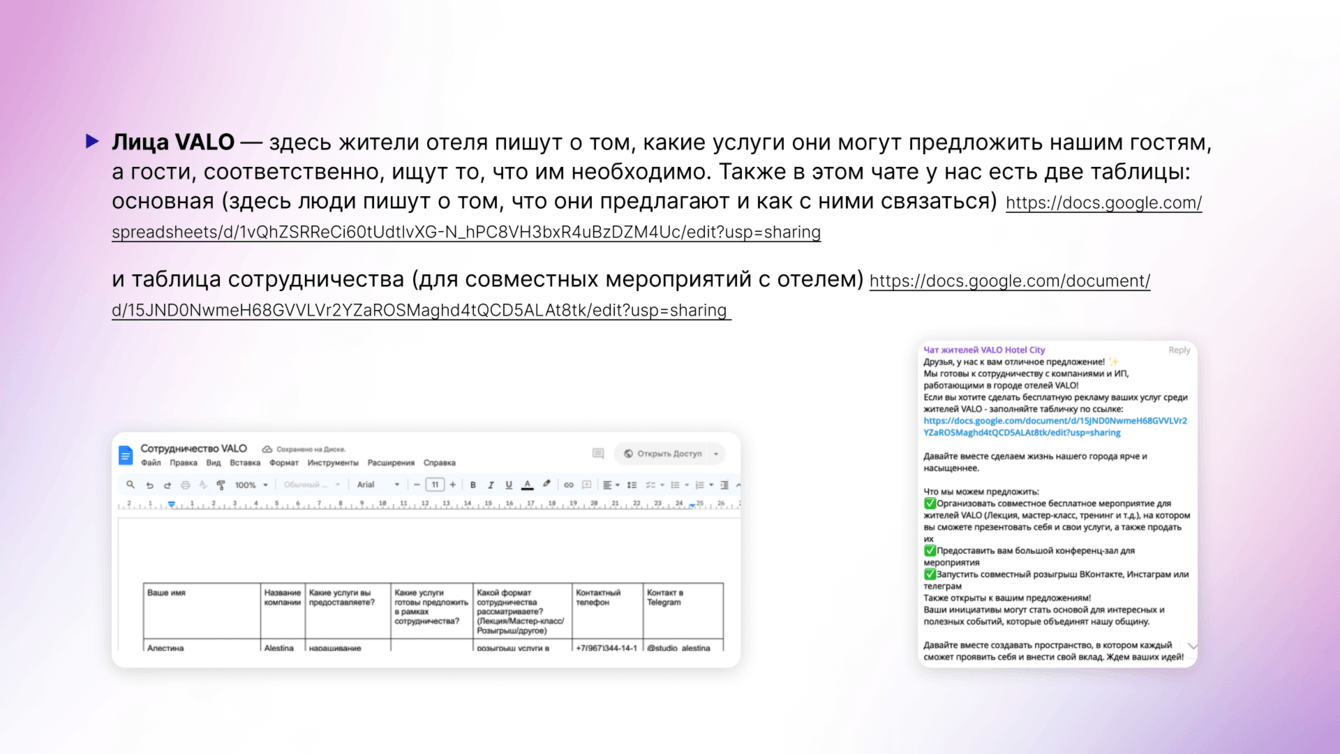Click the Ваше имя table header cell

pos(202,611)
